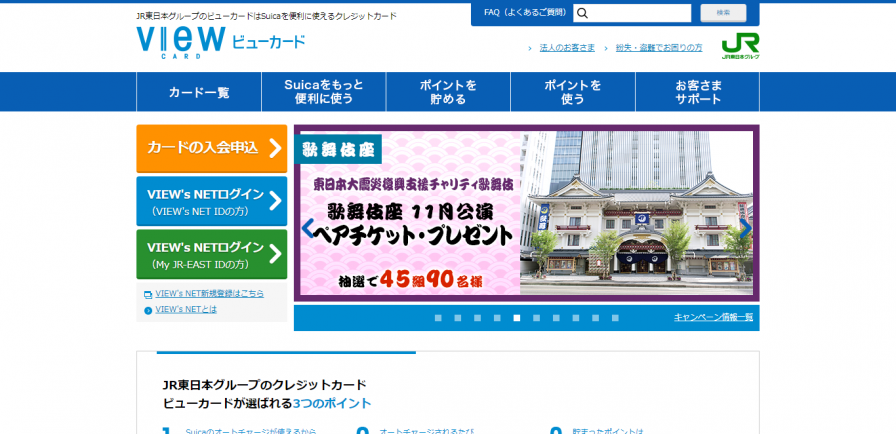
Task: Click the FAQ search input field
Action: tap(632, 13)
